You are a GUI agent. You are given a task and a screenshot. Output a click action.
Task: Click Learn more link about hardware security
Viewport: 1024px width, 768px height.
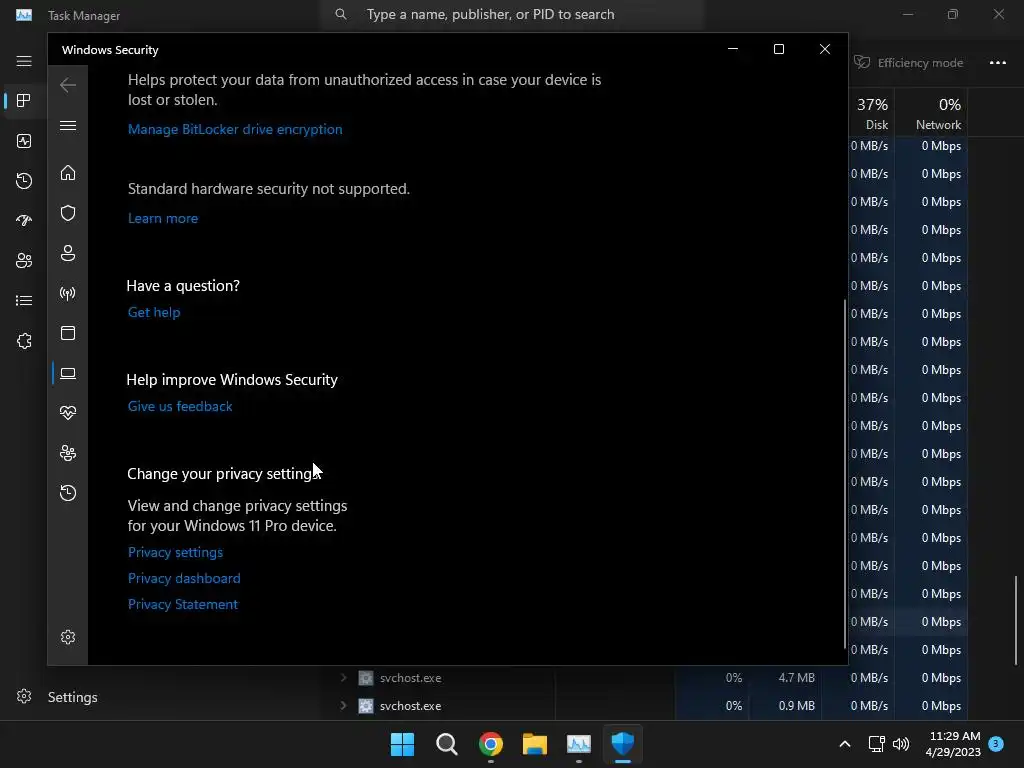163,218
